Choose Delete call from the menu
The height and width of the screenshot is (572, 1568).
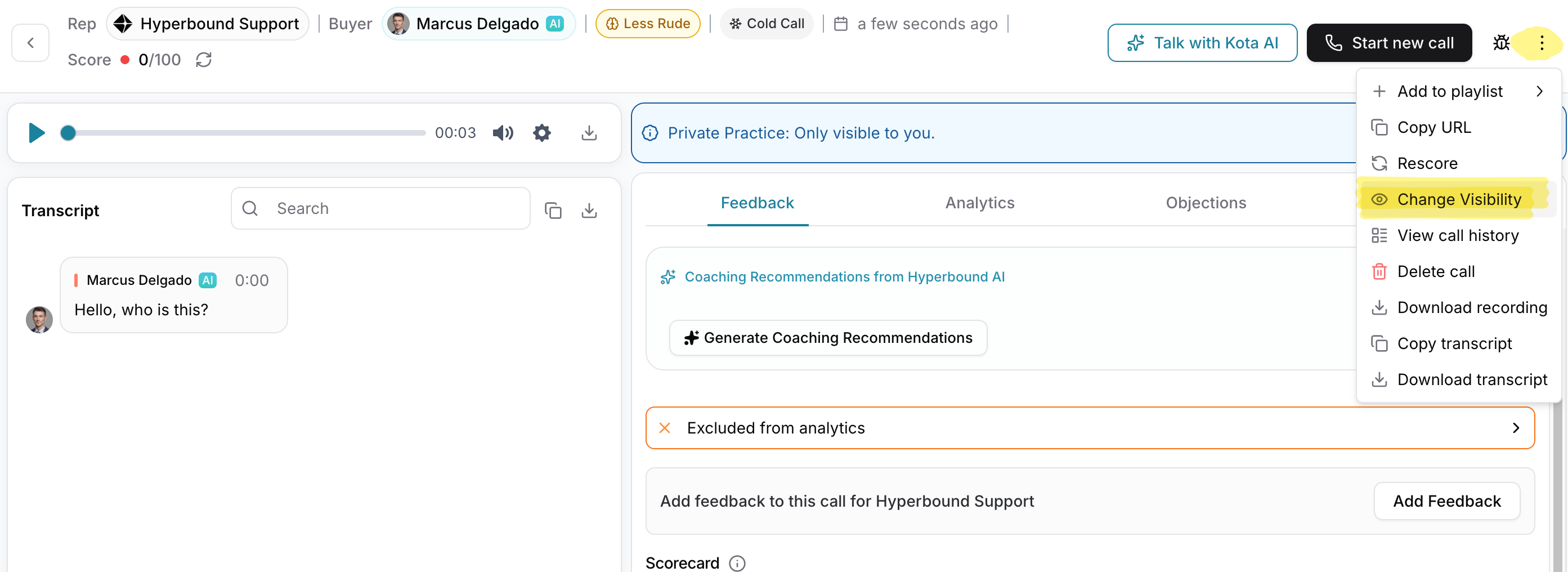pyautogui.click(x=1458, y=271)
